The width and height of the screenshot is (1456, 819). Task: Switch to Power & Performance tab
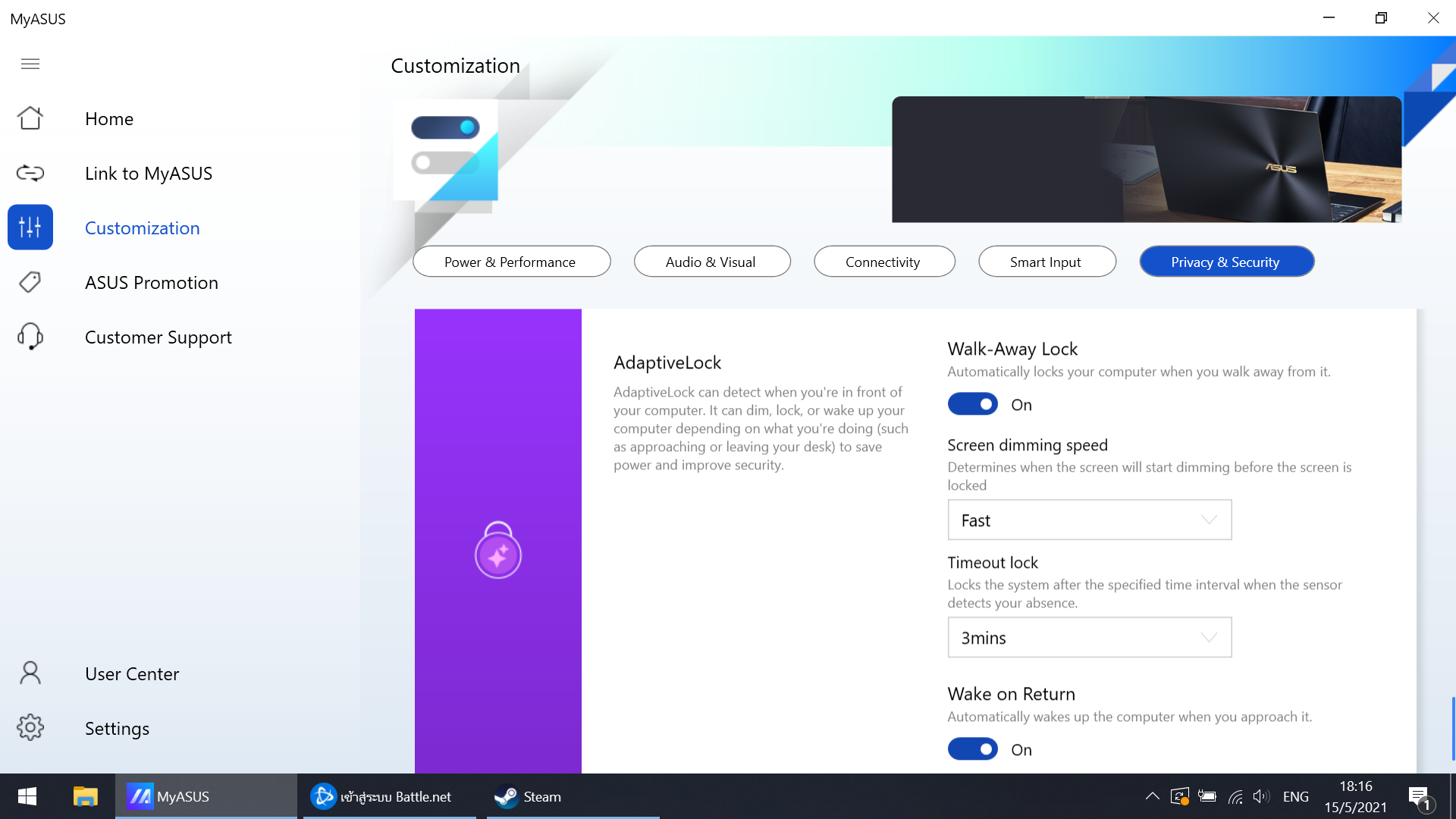pyautogui.click(x=511, y=262)
